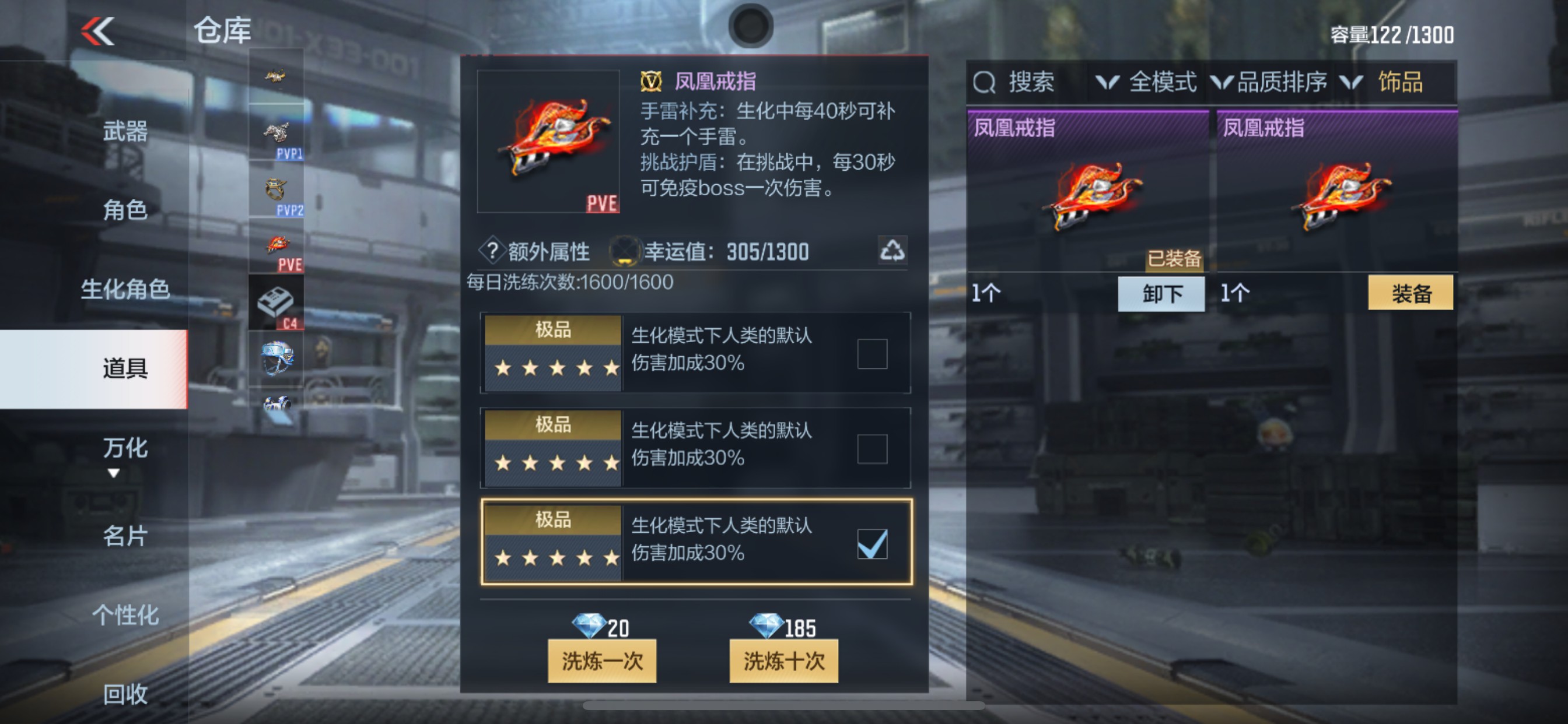Select the C4 item slot icon

point(276,303)
